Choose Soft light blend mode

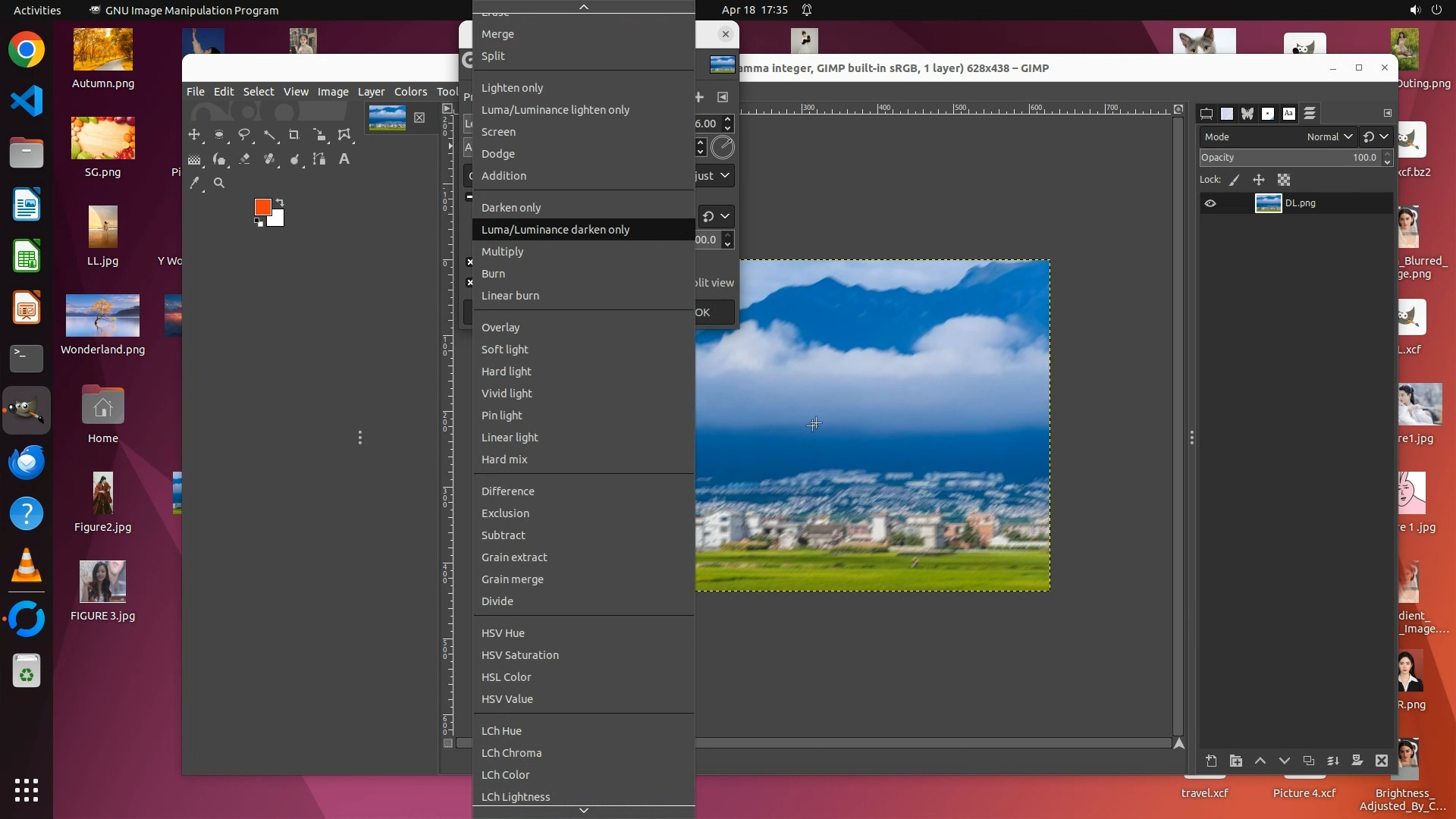point(504,350)
